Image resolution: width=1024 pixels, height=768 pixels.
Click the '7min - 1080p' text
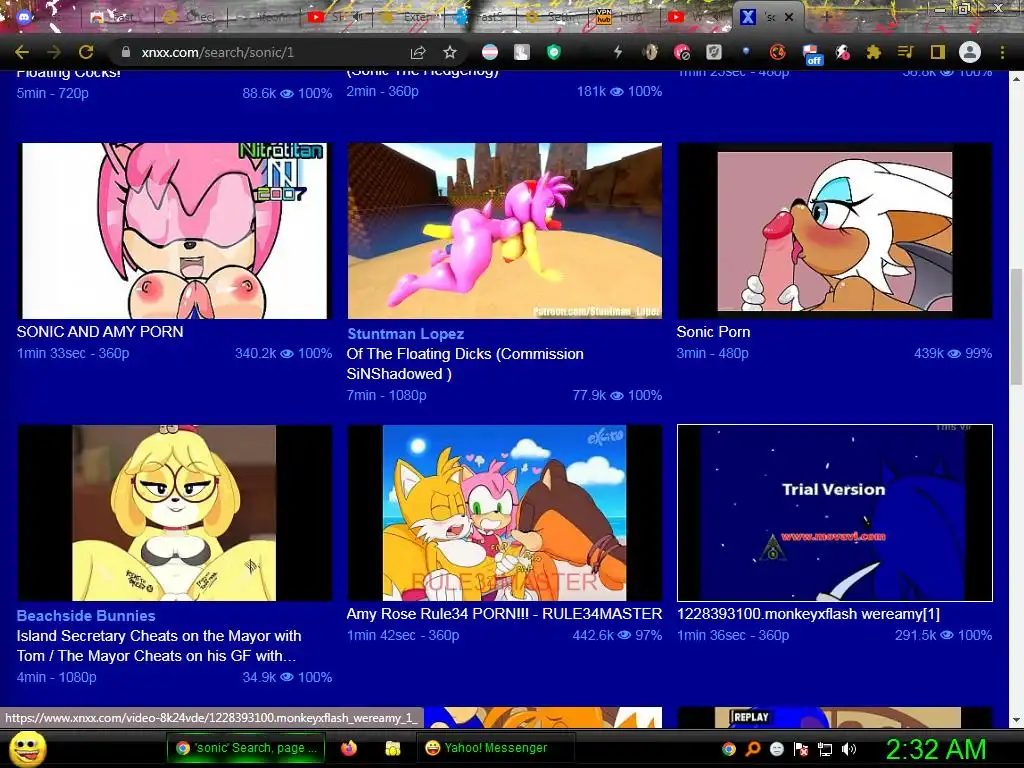tap(387, 395)
